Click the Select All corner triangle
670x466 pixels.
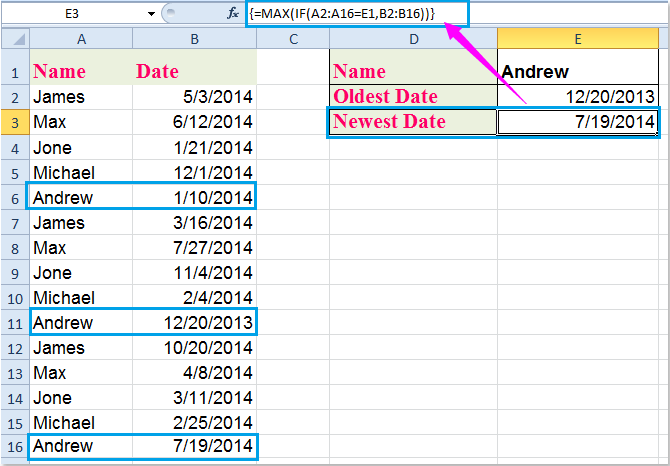[x=13, y=41]
